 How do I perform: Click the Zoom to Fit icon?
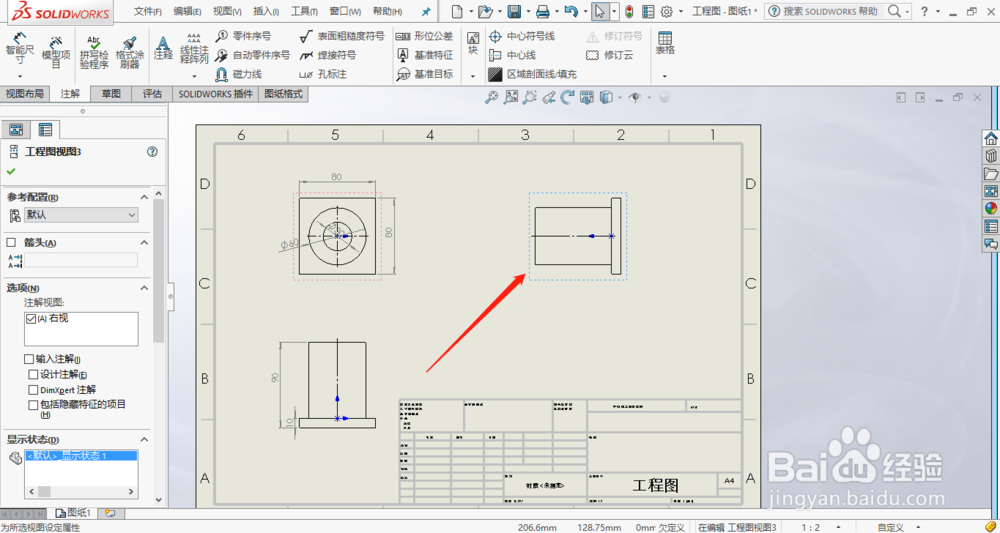pos(491,98)
